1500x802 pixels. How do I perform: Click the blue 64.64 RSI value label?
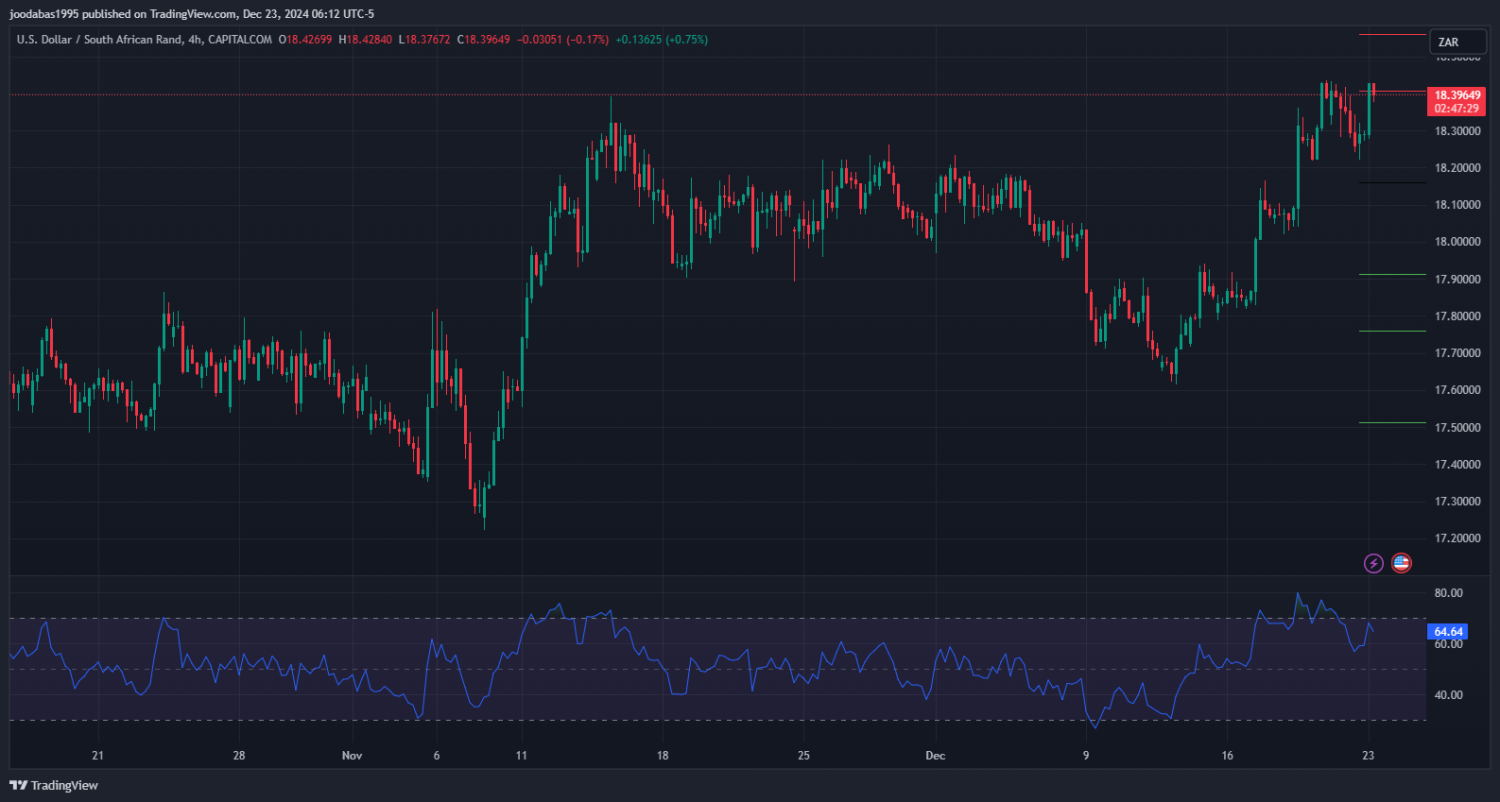[1448, 632]
